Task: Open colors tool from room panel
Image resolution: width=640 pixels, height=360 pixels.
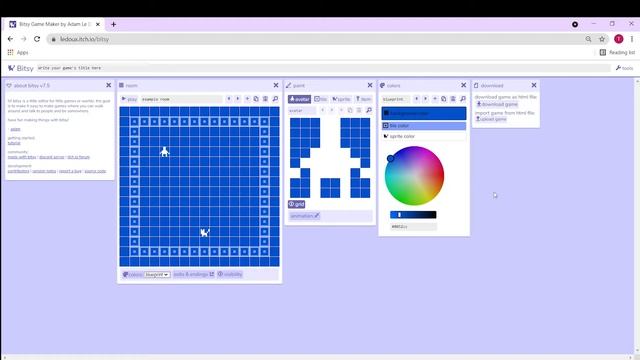Action: [132, 274]
